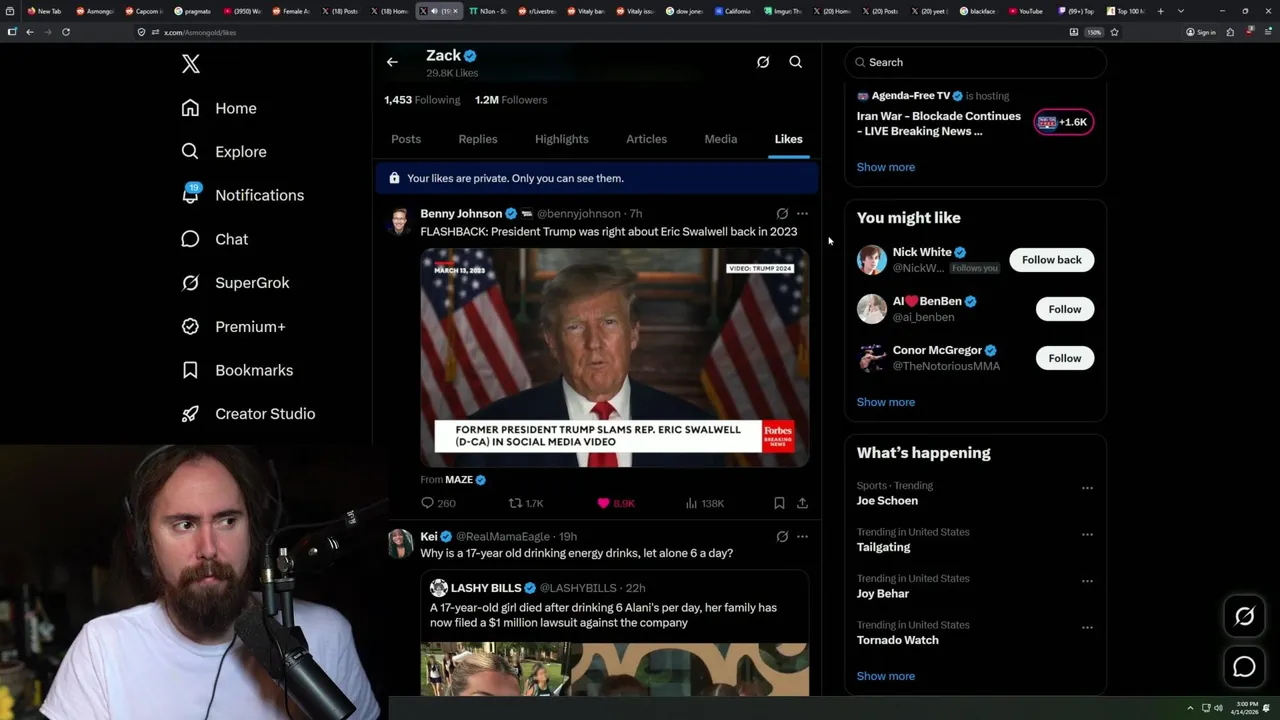Open the Tailgating trending topic

(884, 547)
